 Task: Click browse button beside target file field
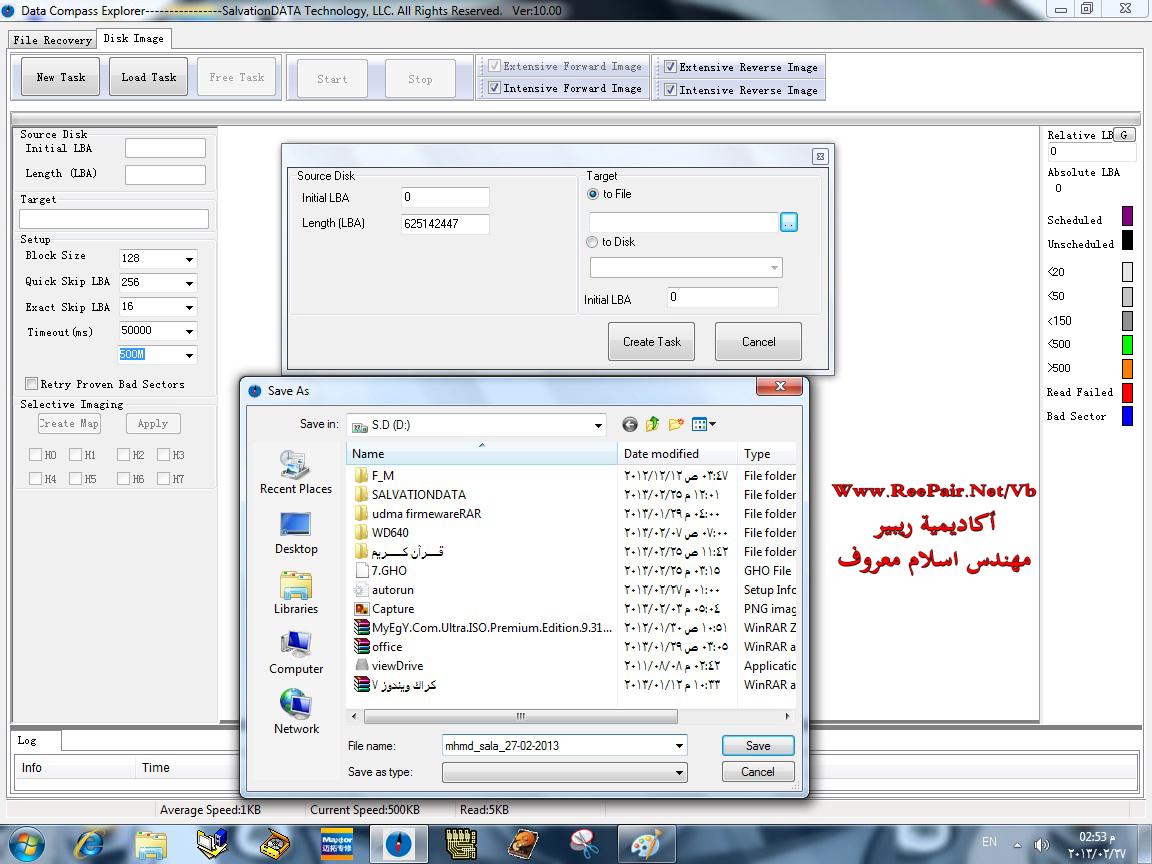point(789,223)
